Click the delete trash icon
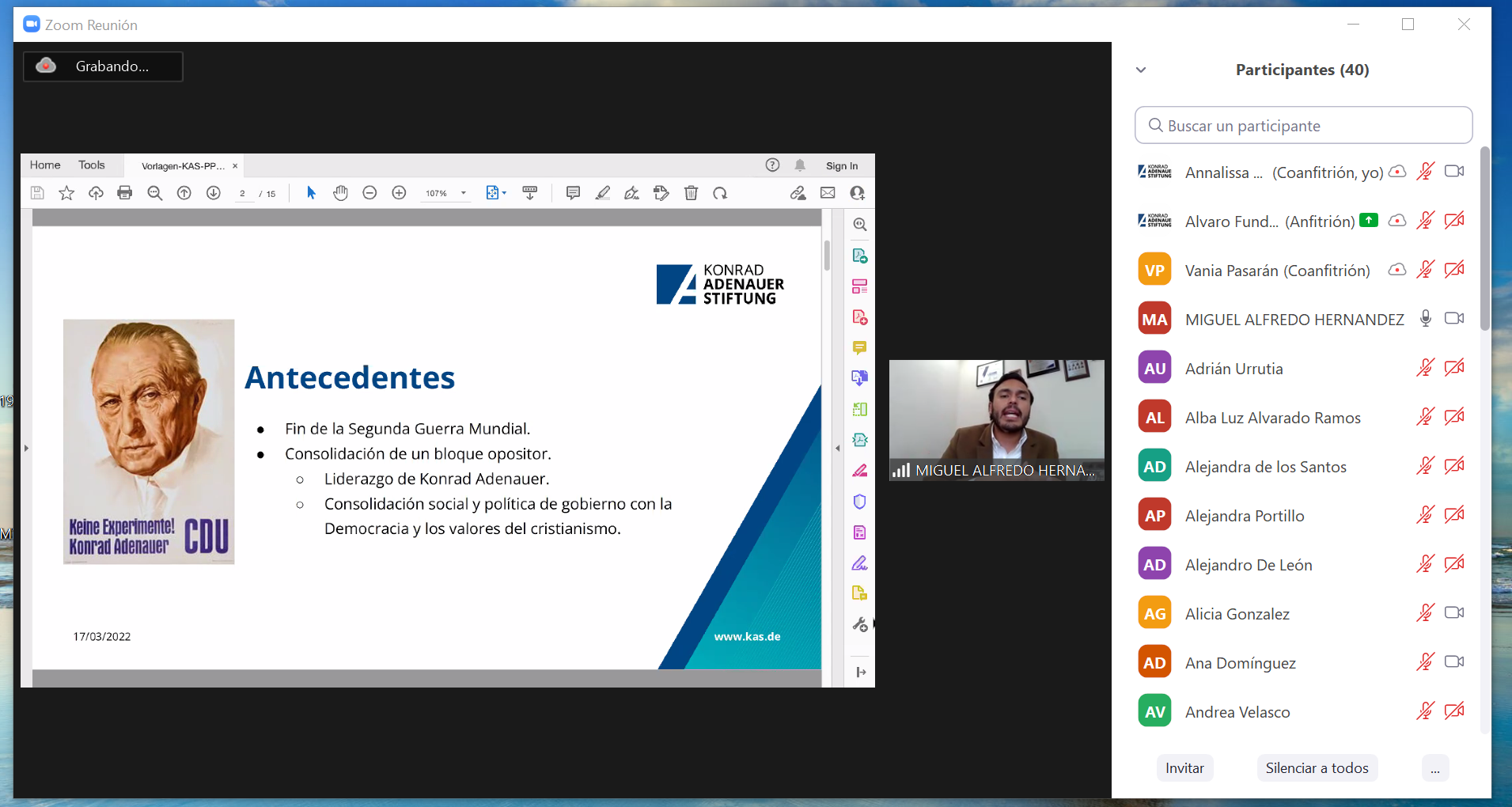Image resolution: width=1512 pixels, height=807 pixels. 691,193
